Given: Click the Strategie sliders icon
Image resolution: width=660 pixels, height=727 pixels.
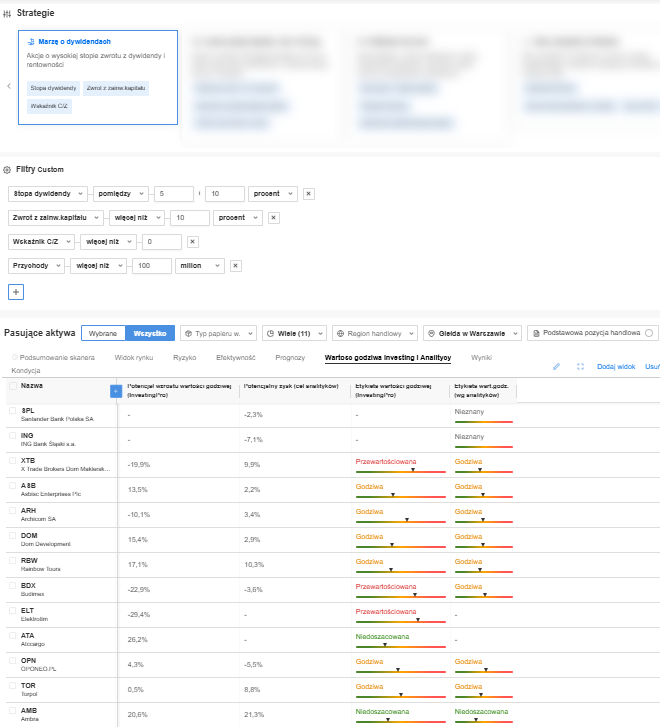Looking at the screenshot, I should click(7, 14).
